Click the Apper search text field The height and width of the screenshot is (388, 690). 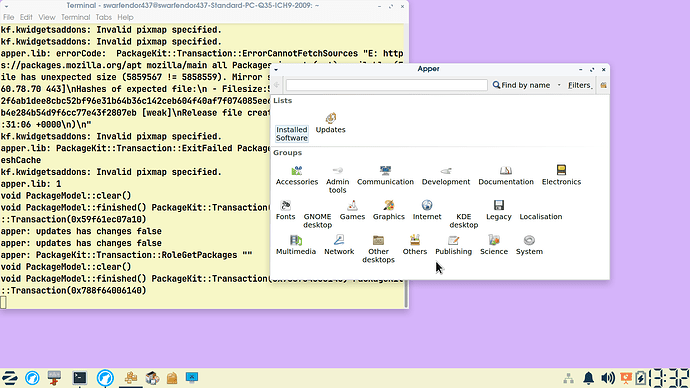(x=386, y=85)
